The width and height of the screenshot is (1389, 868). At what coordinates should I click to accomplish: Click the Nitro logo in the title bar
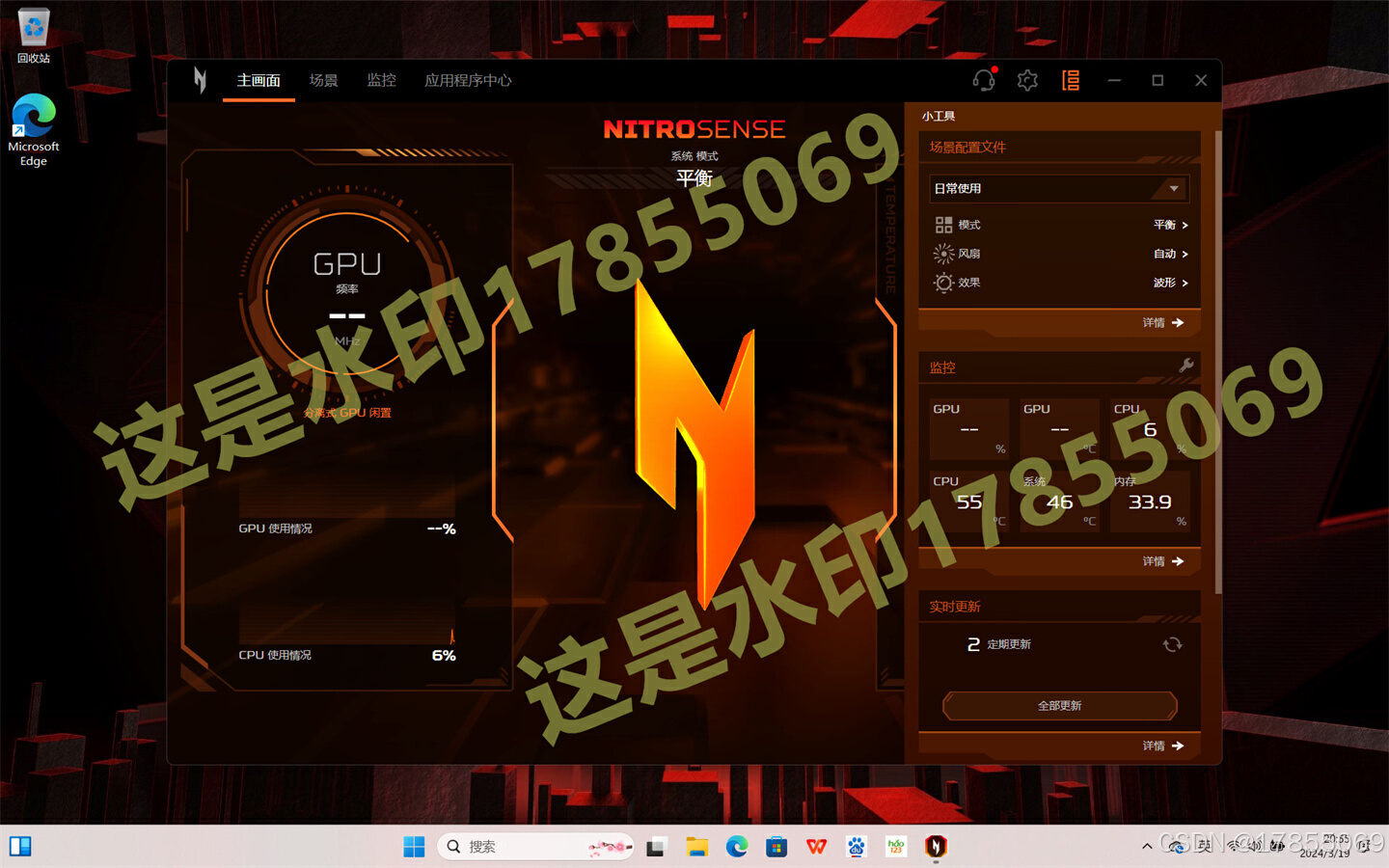200,80
